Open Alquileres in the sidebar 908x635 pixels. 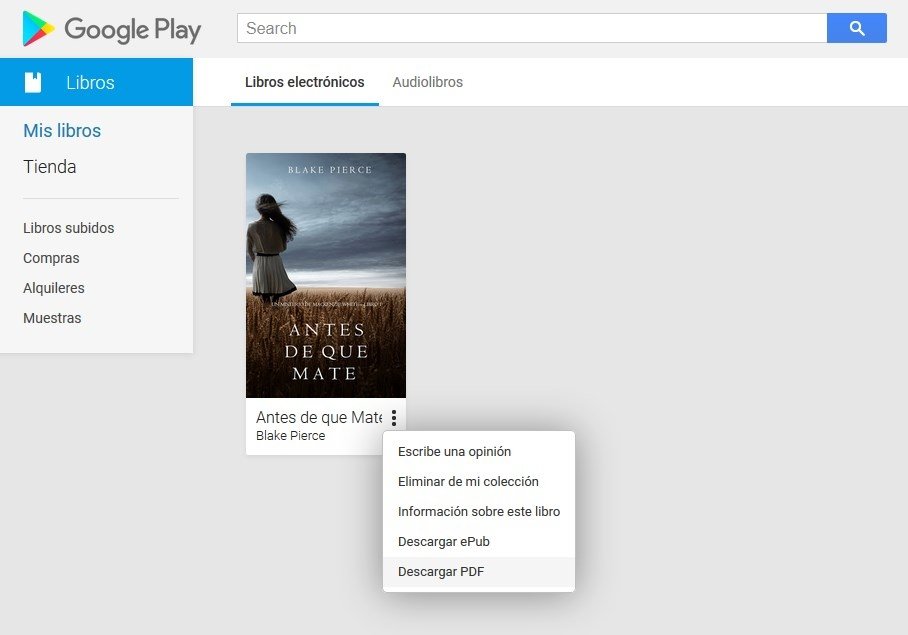(54, 288)
